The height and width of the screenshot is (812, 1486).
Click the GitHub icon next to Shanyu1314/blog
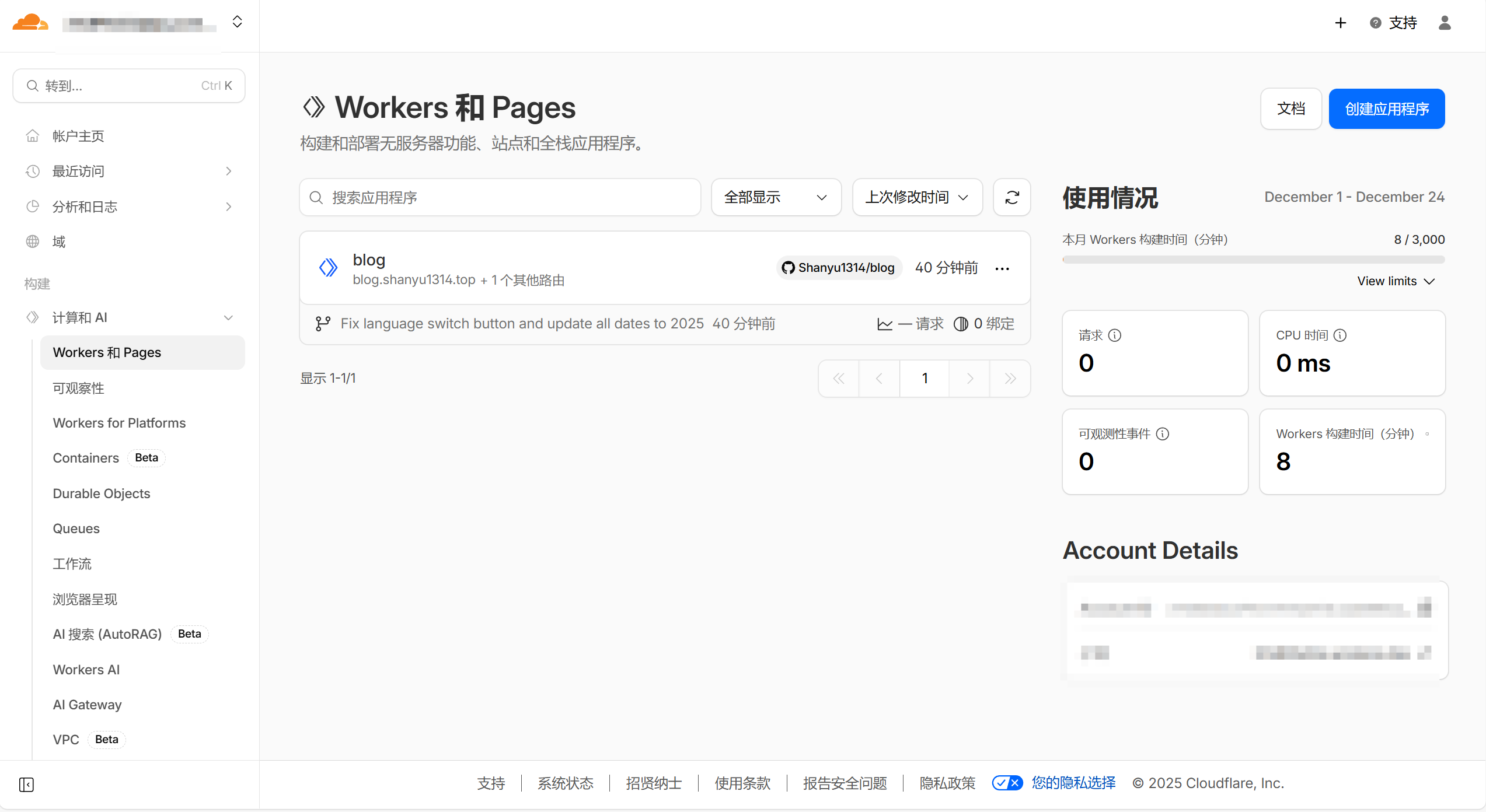[x=788, y=268]
